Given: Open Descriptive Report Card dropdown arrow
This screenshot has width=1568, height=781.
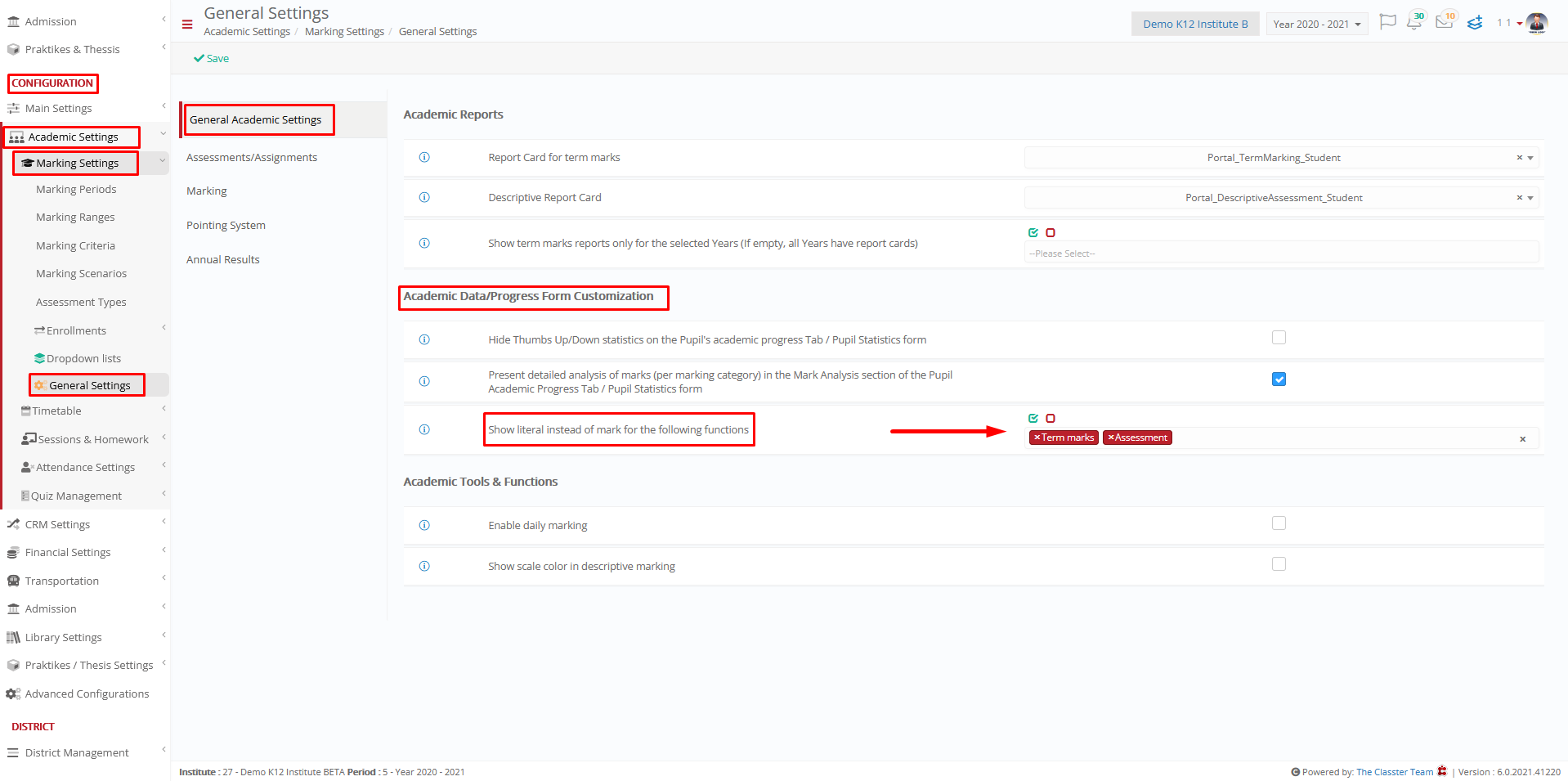Looking at the screenshot, I should click(x=1530, y=198).
